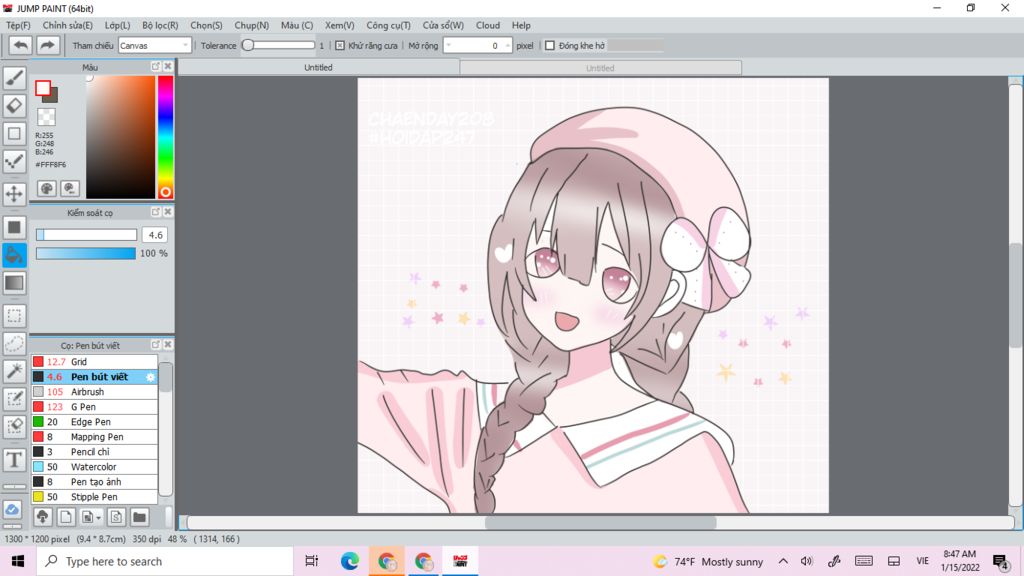Select the Select Eraser tool

pos(14,427)
